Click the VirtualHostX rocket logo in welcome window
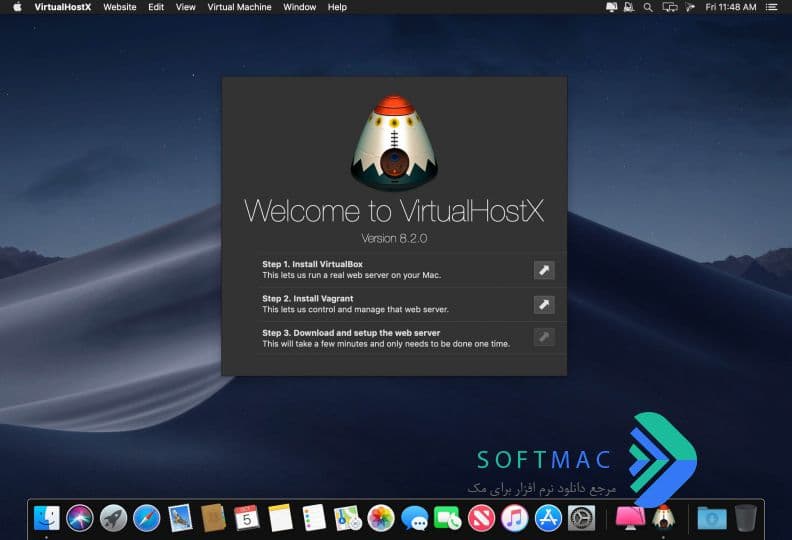Viewport: 792px width, 540px height. point(394,142)
